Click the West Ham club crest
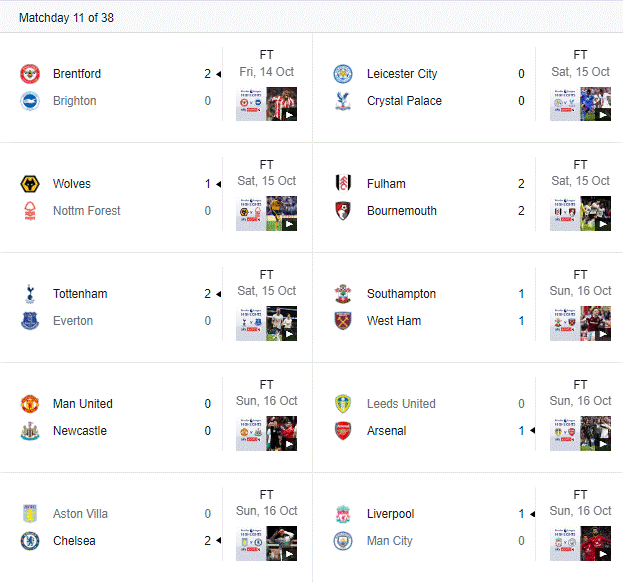 pos(343,321)
